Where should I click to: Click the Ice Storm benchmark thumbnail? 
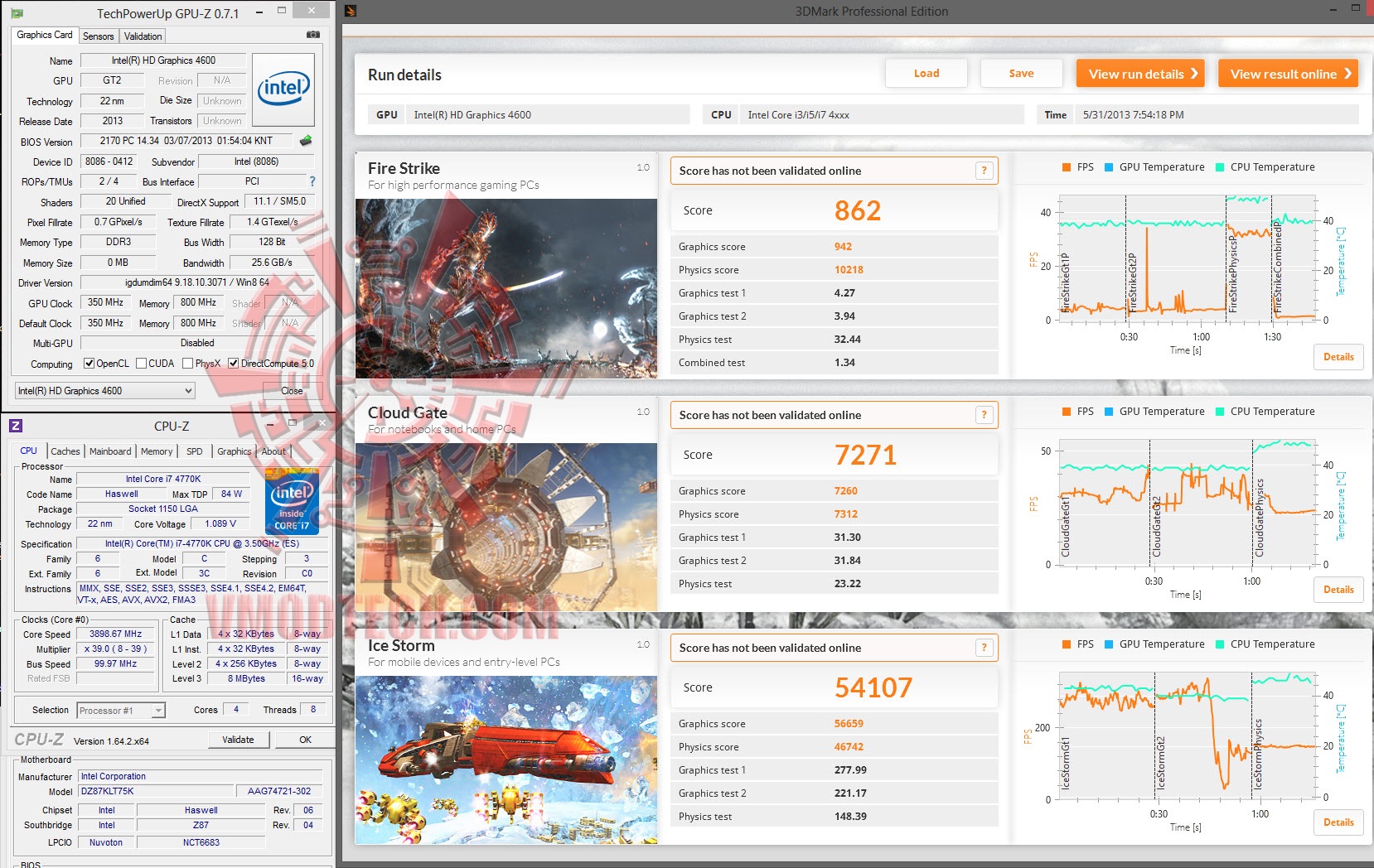[506, 759]
